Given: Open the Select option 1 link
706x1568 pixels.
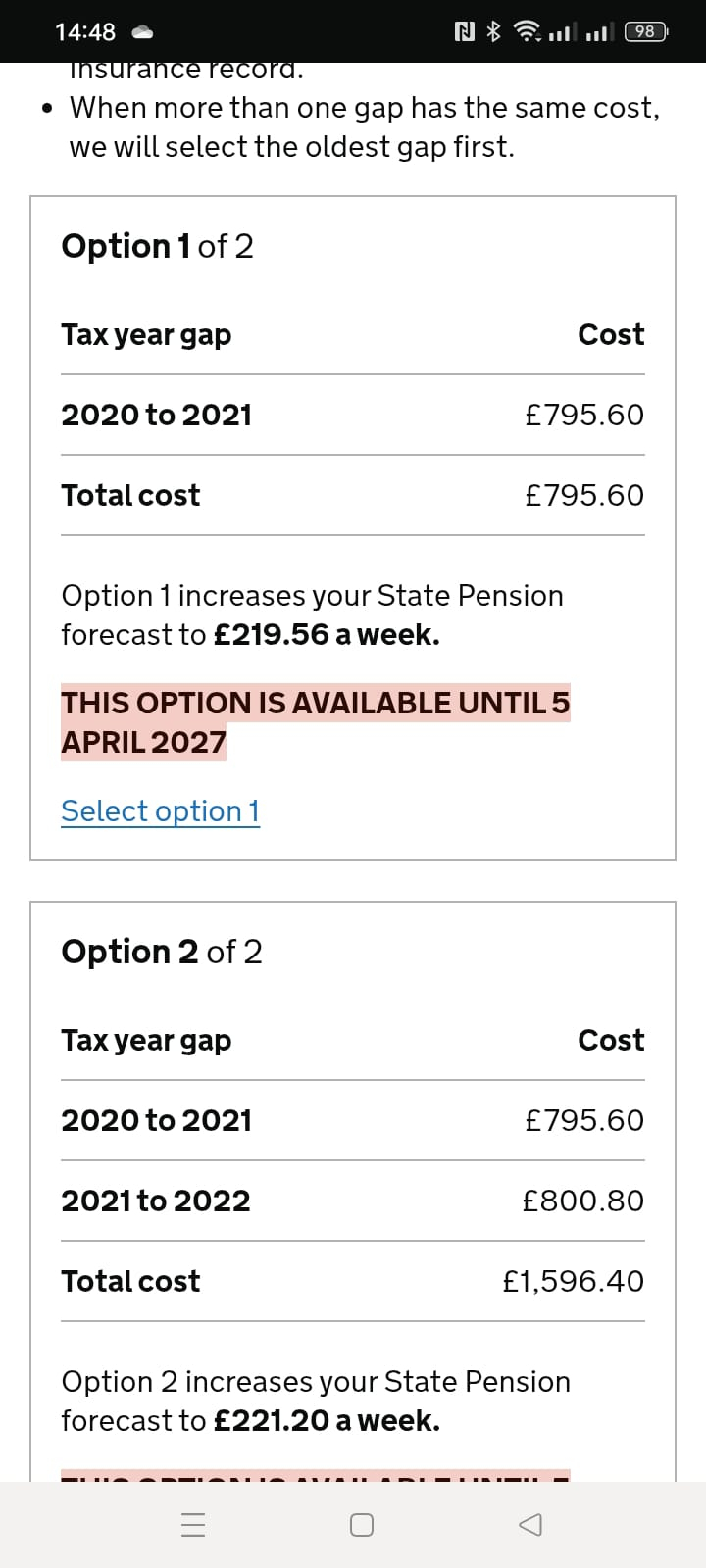Looking at the screenshot, I should 160,810.
